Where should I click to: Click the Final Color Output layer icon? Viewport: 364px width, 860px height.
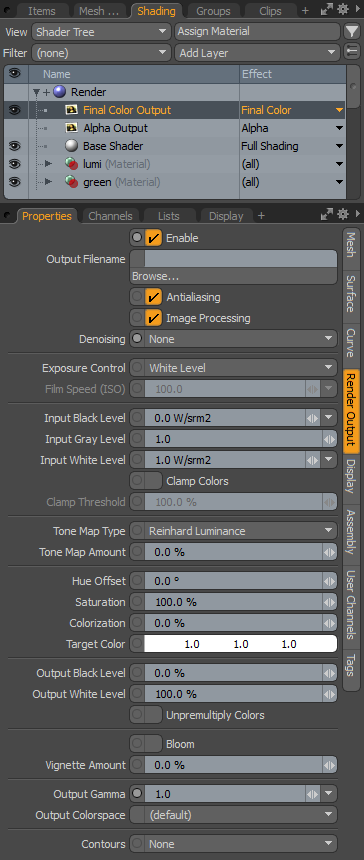[71, 110]
